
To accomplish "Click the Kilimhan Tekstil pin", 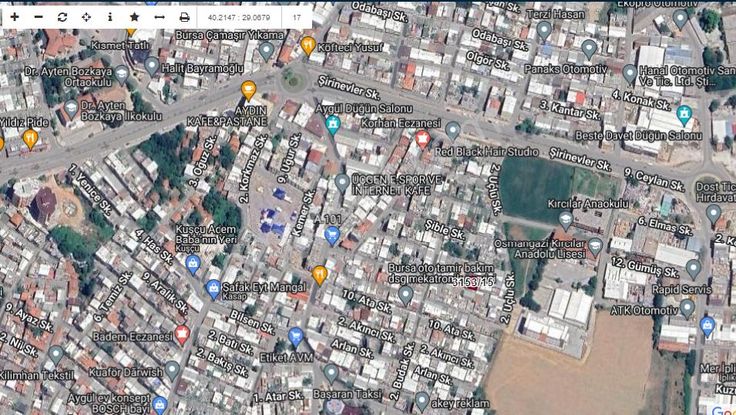I will [x=56, y=355].
